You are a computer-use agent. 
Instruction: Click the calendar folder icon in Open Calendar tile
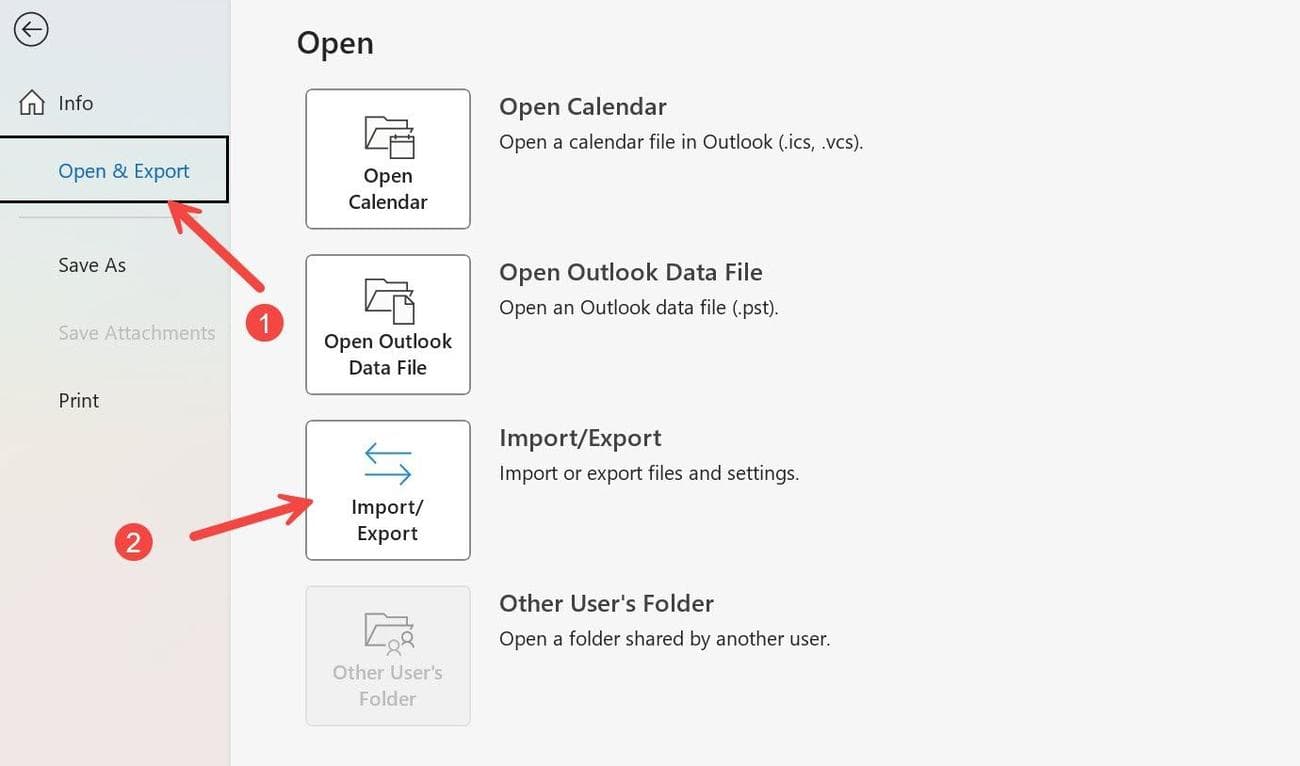click(388, 138)
